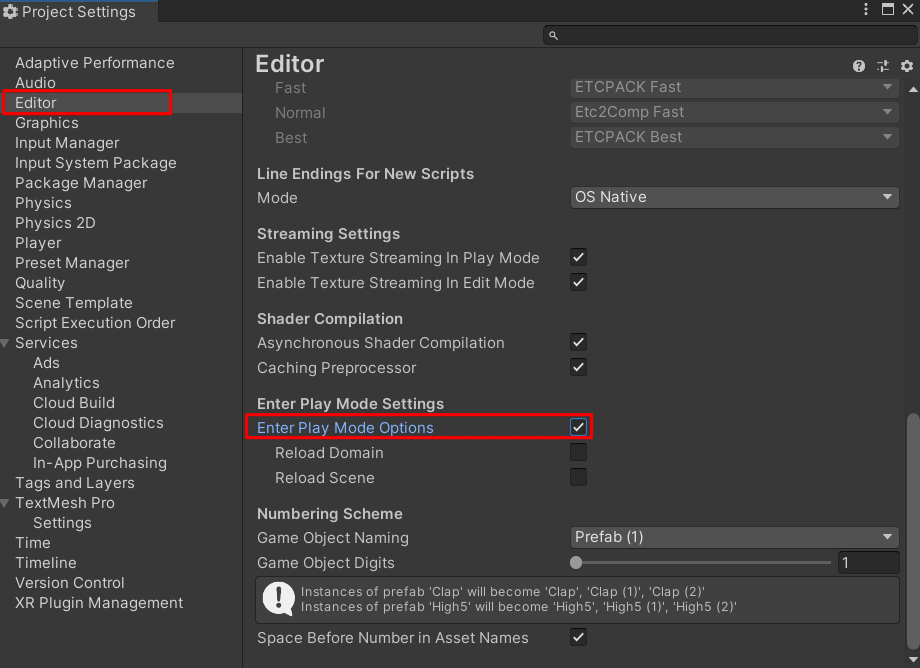
Task: Click the search magnifier icon
Action: pos(552,34)
